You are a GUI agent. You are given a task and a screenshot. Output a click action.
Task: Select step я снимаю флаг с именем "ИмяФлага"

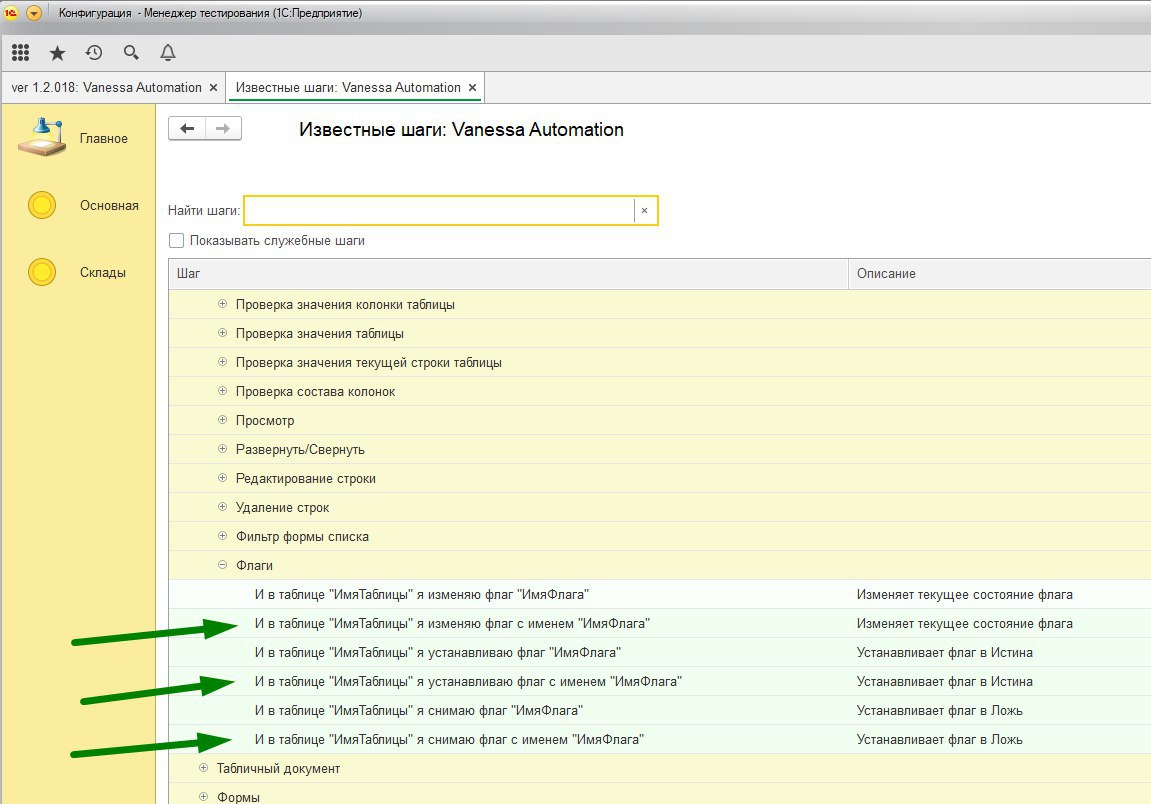(449, 739)
